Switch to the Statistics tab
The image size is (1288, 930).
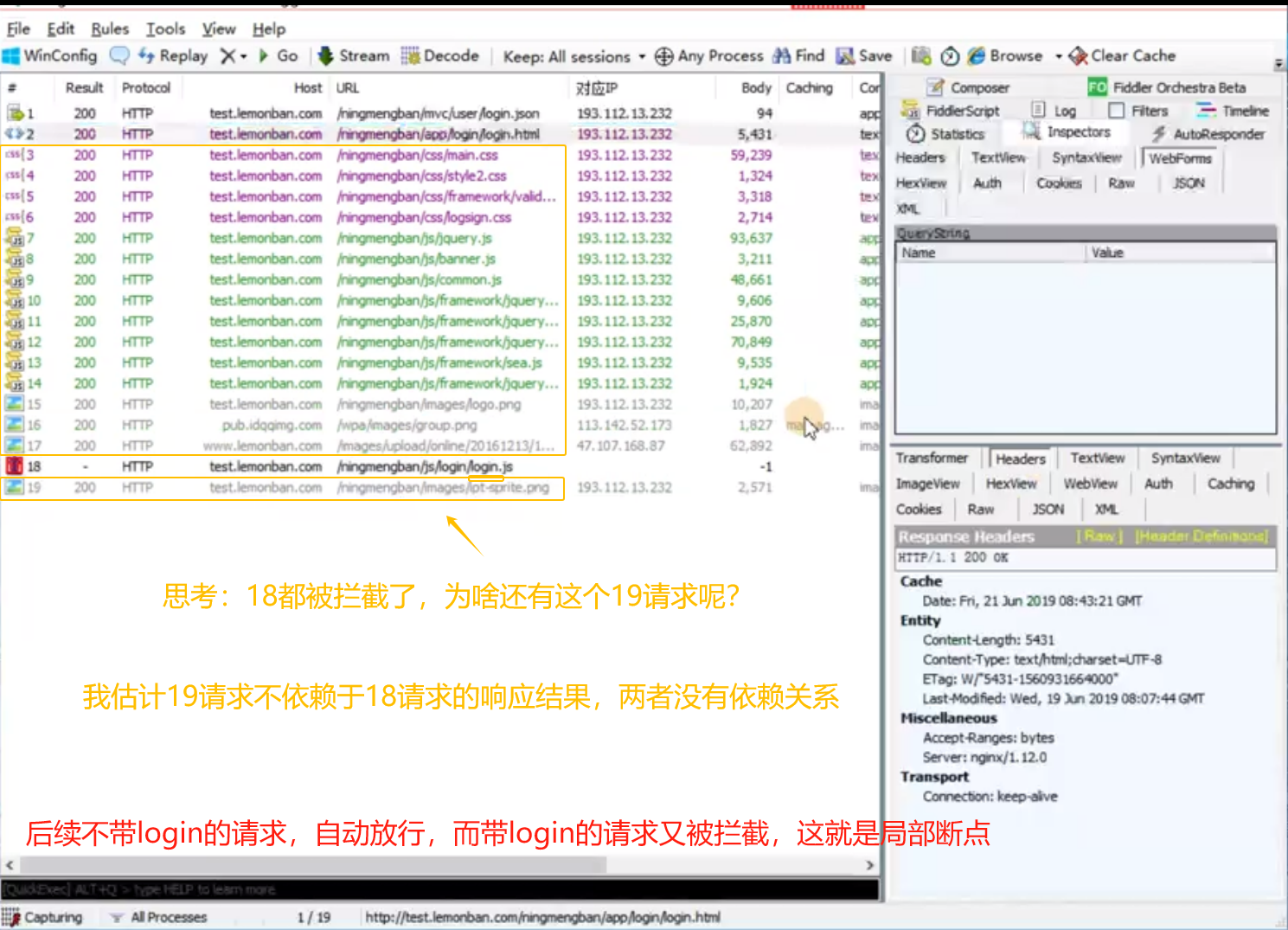click(x=945, y=134)
